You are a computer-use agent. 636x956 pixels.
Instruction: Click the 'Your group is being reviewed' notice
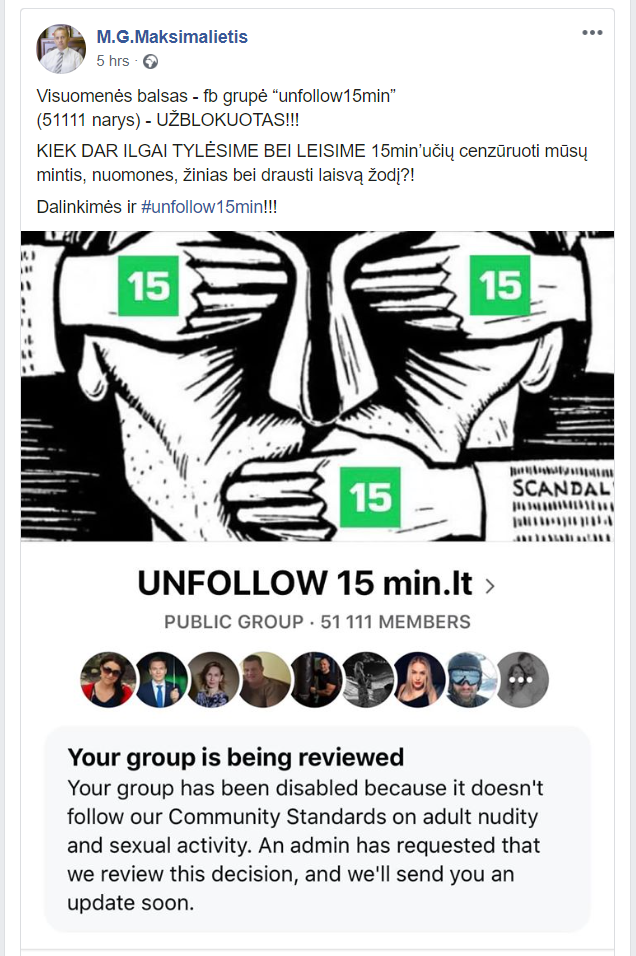point(236,756)
